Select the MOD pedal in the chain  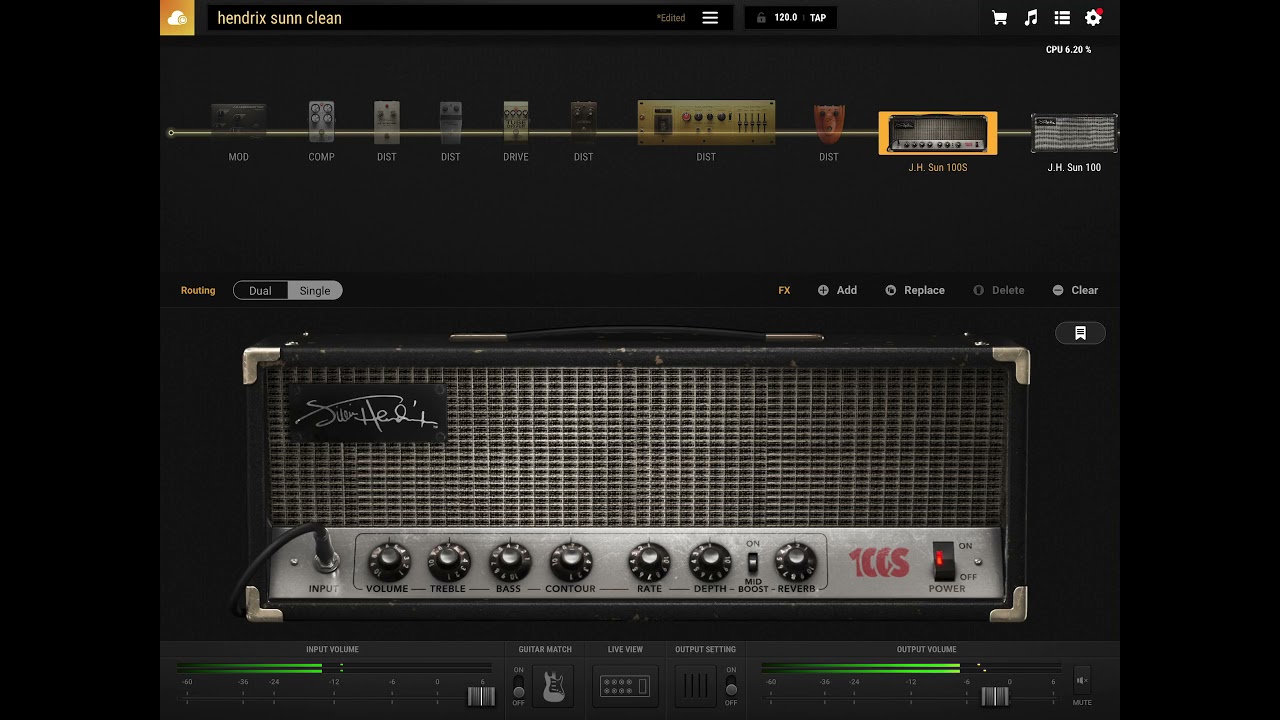click(238, 122)
